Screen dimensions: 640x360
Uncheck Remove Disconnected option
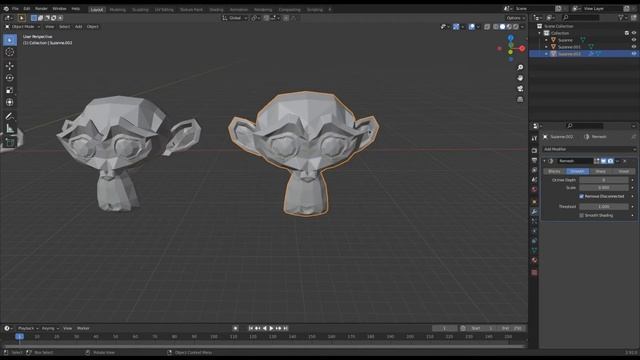[x=582, y=196]
